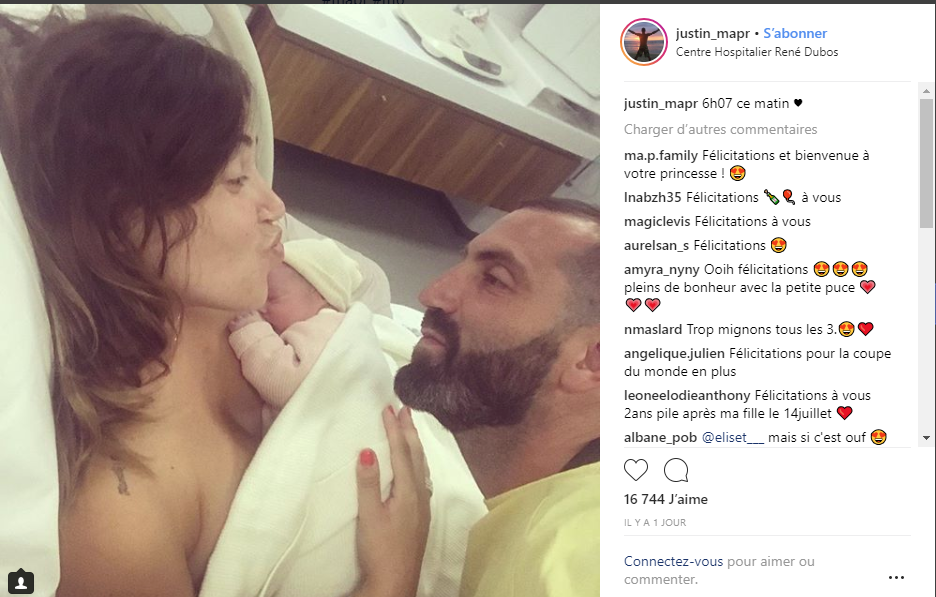The height and width of the screenshot is (597, 936).
Task: Click the IL Y A 1 JOUR timestamp
Action: tap(655, 523)
